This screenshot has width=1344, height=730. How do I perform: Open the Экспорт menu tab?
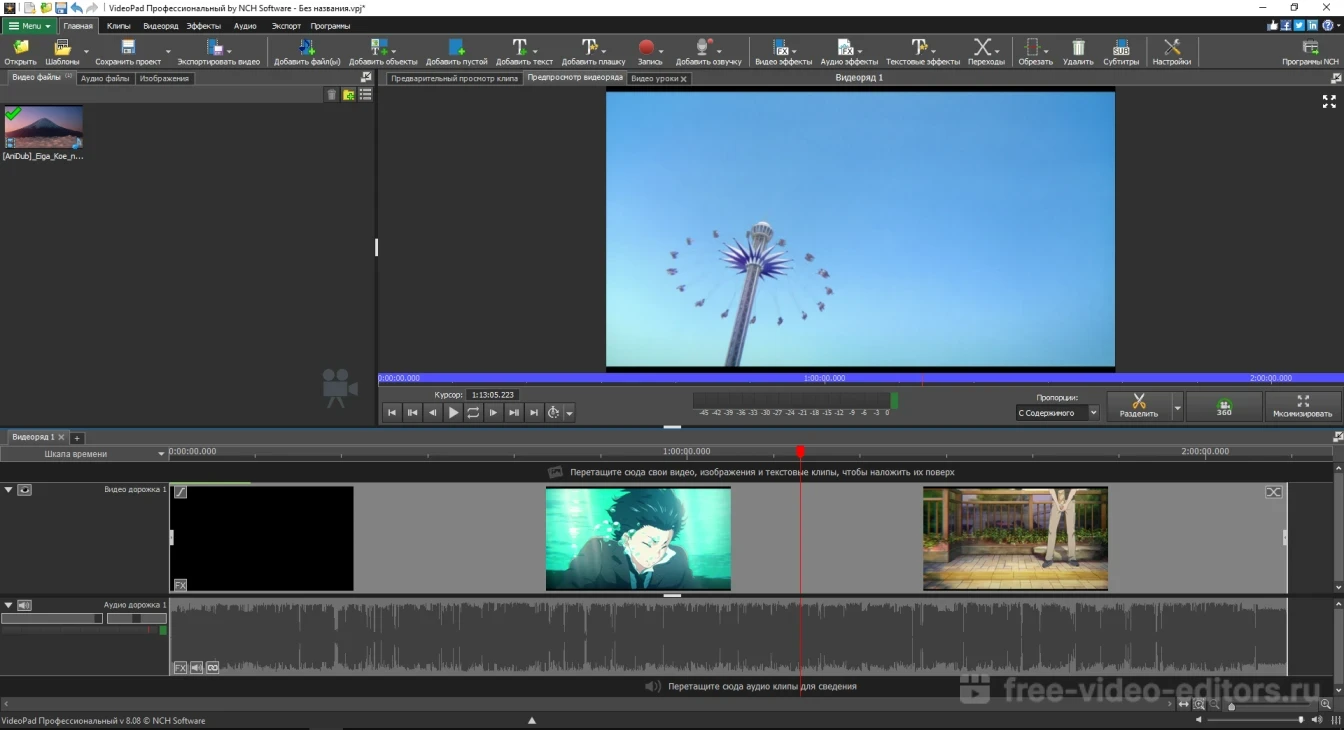pos(286,26)
